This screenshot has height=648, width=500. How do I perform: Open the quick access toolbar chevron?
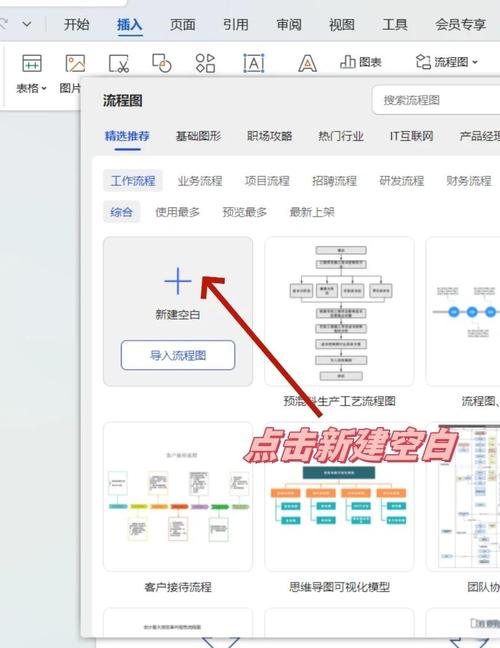pos(27,24)
